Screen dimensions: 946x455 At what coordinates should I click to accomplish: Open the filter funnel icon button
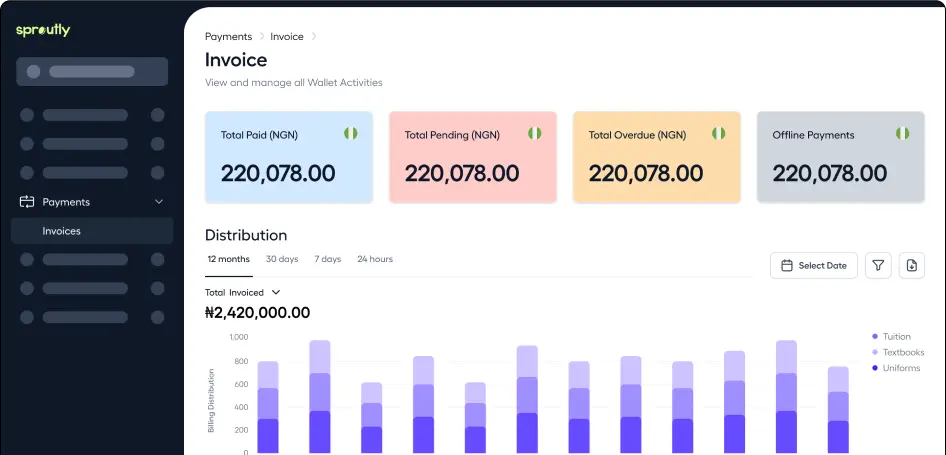click(878, 265)
